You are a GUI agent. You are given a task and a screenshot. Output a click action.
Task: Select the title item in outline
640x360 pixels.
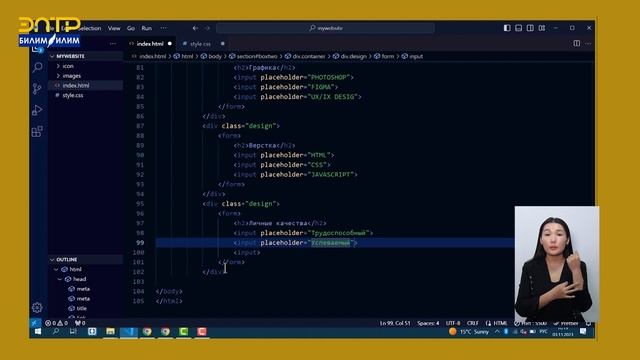[82, 308]
